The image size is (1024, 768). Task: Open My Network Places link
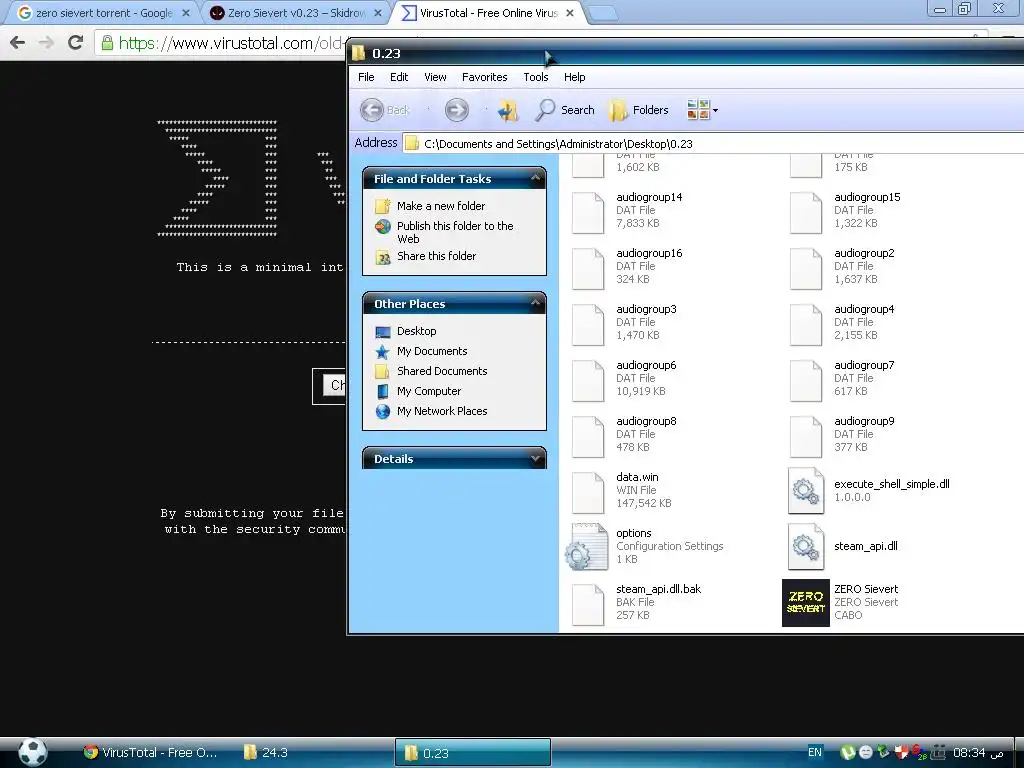pos(442,411)
